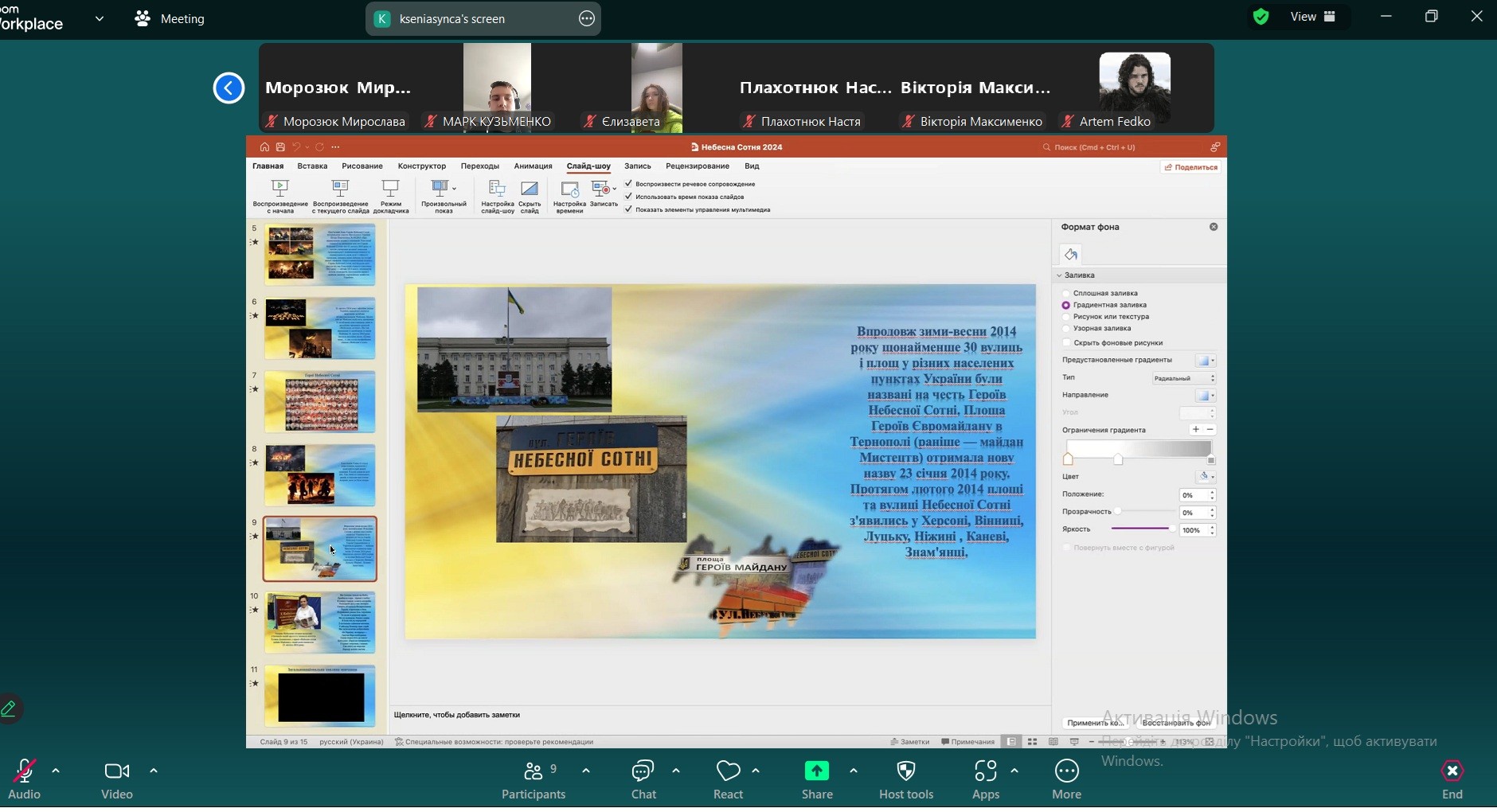Click Hide slide (Скрыть слайд) icon

pyautogui.click(x=530, y=188)
